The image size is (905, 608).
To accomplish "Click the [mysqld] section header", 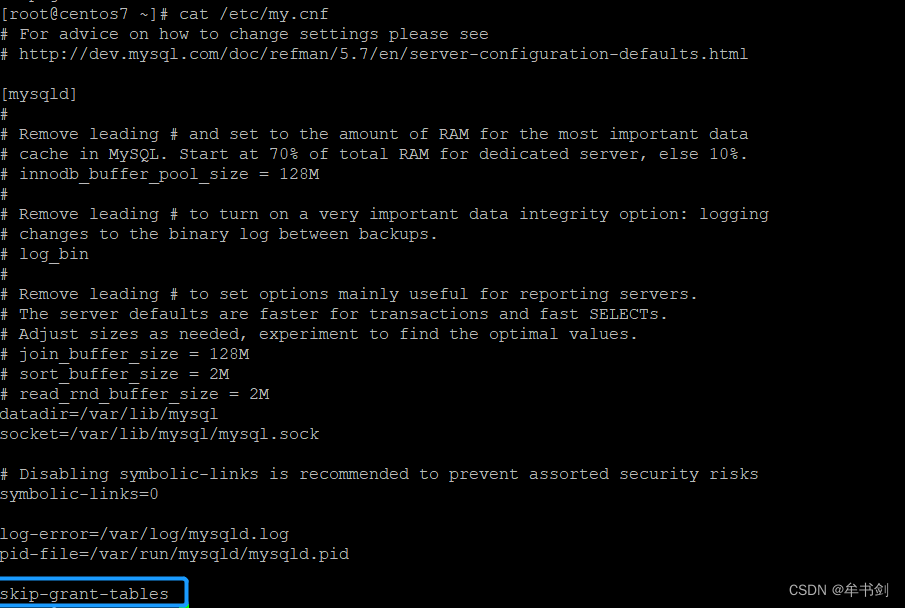I will point(39,94).
